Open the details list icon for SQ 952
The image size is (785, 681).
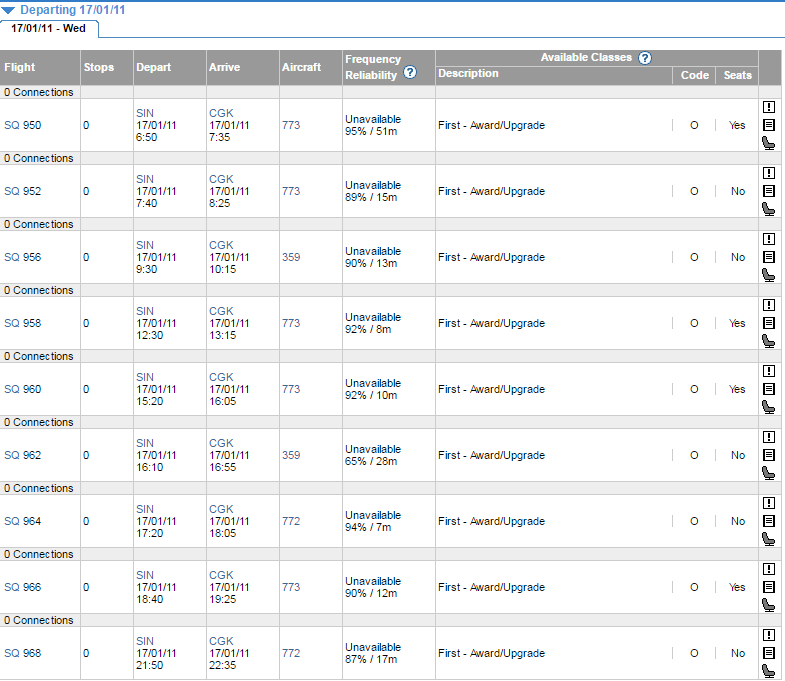coord(768,191)
